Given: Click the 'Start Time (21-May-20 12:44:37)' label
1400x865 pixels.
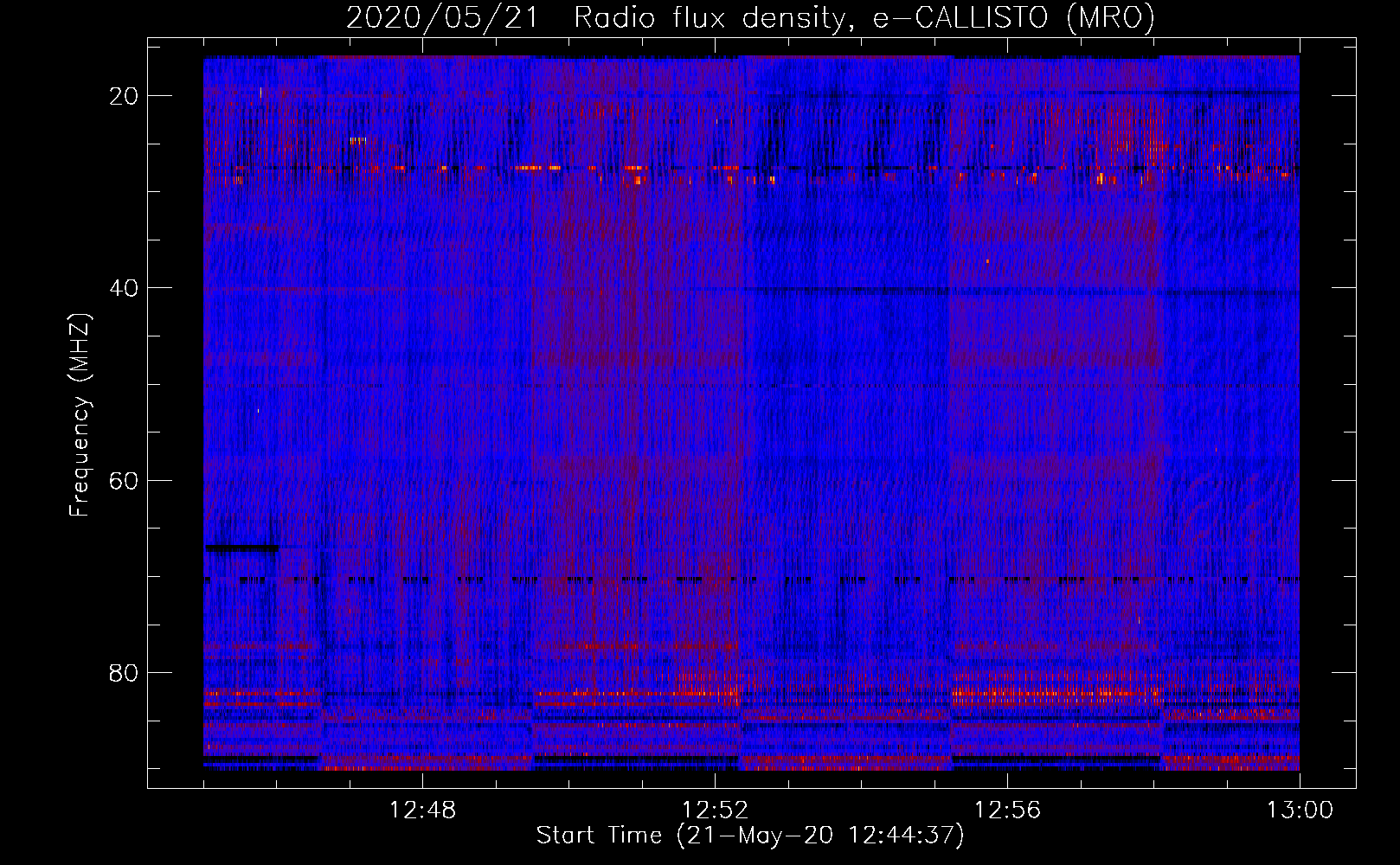Looking at the screenshot, I should [x=750, y=836].
